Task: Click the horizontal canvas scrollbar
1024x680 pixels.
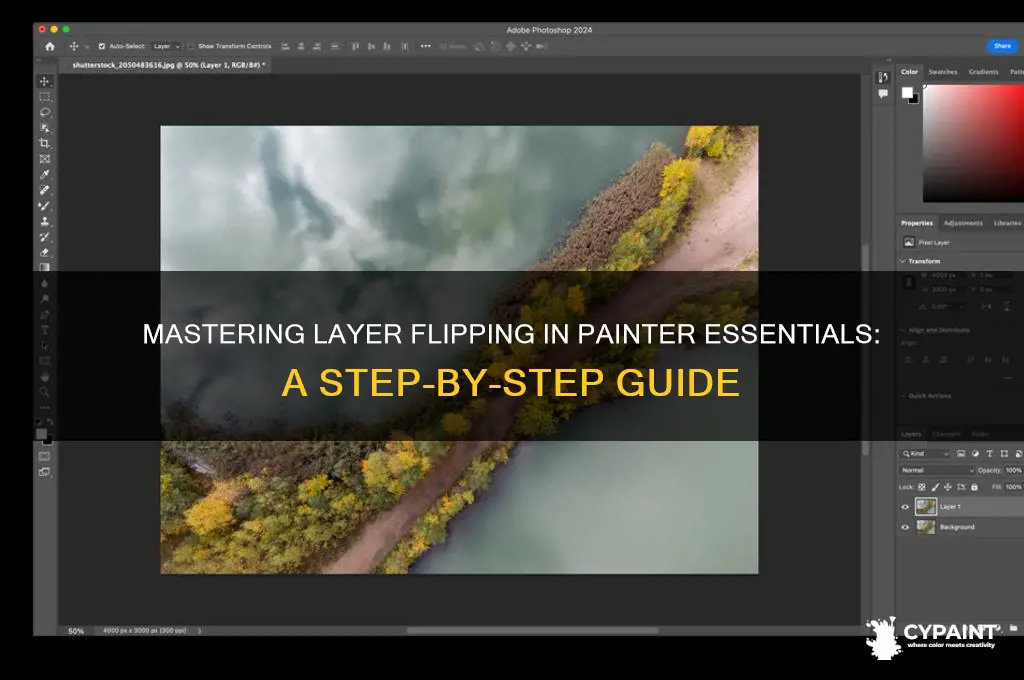Action: tap(532, 631)
